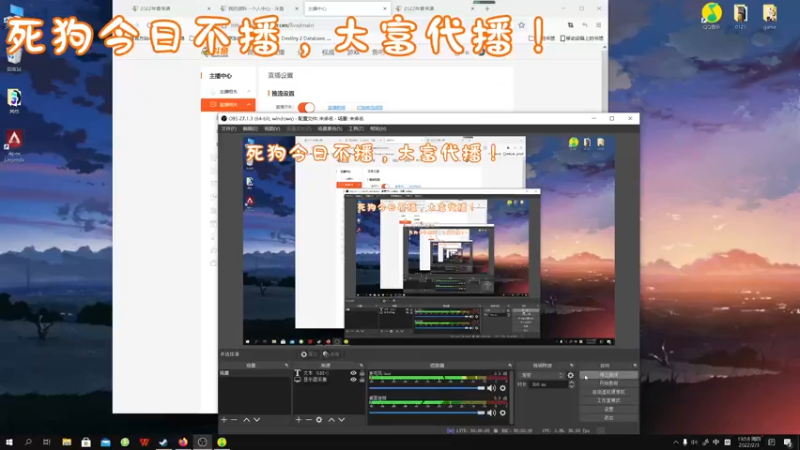Pop out the Audio Mixer dock with its header icon
Viewport: 800px width, 450px height.
click(x=509, y=365)
